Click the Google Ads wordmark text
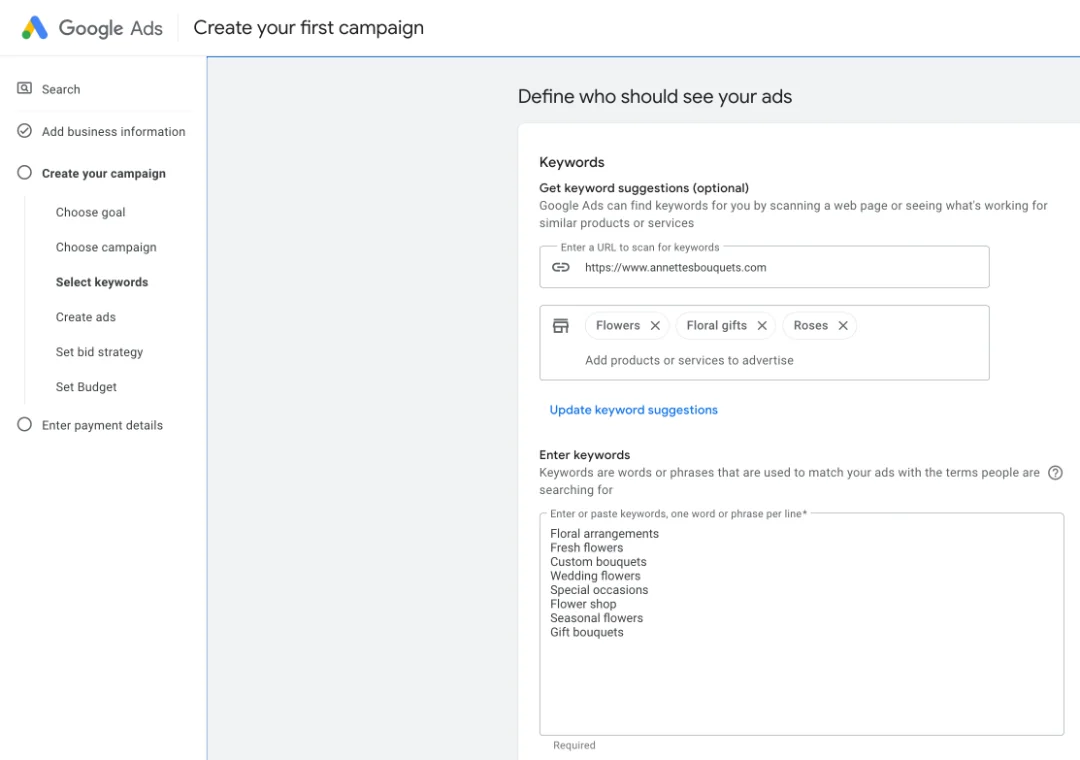 coord(111,28)
